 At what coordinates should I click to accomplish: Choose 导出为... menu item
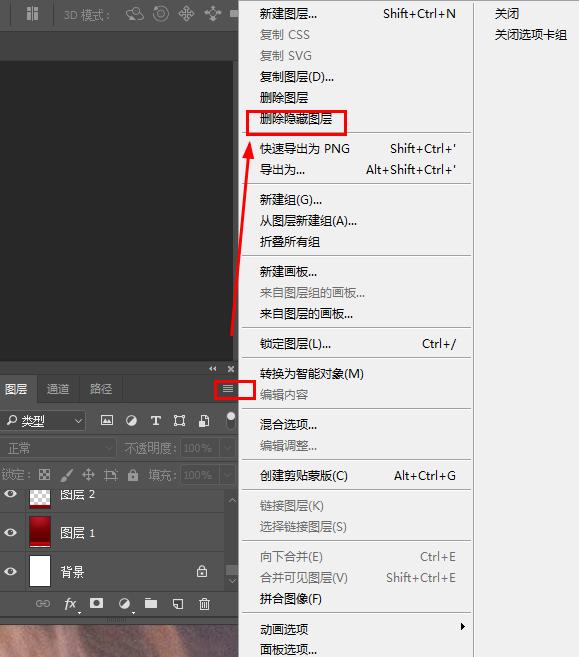click(x=282, y=170)
